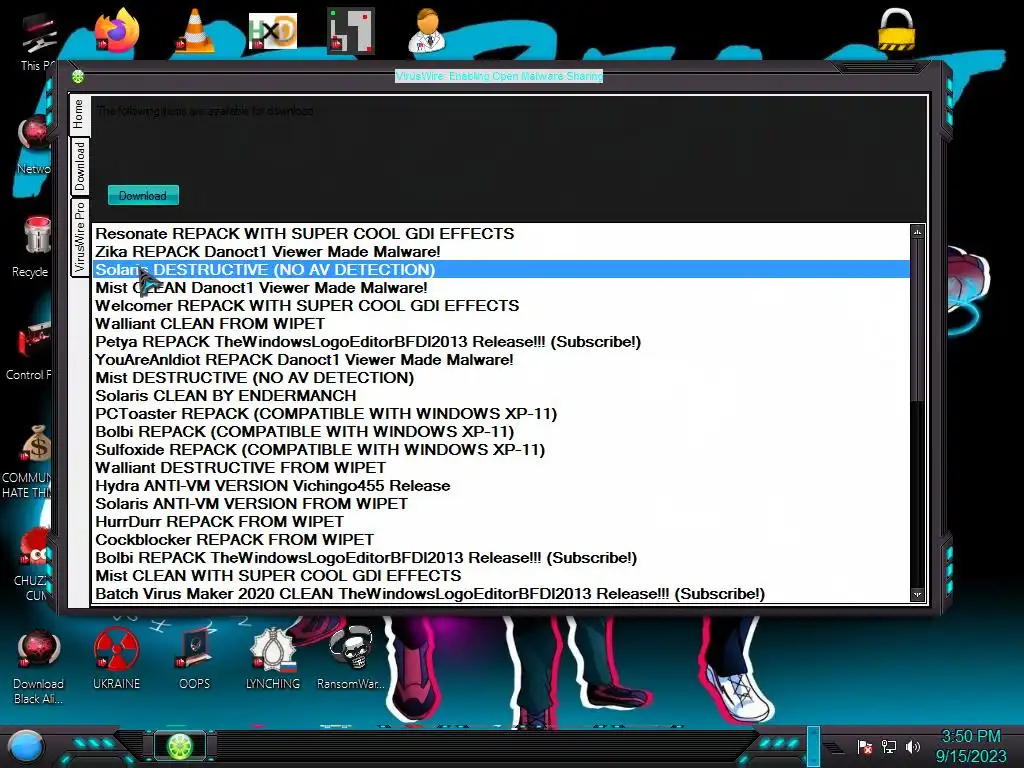1024x768 pixels.
Task: Select 'PCToaster REPACK (COMPATIBLE WITH WINDOWS XP-11)'
Action: coord(501,413)
